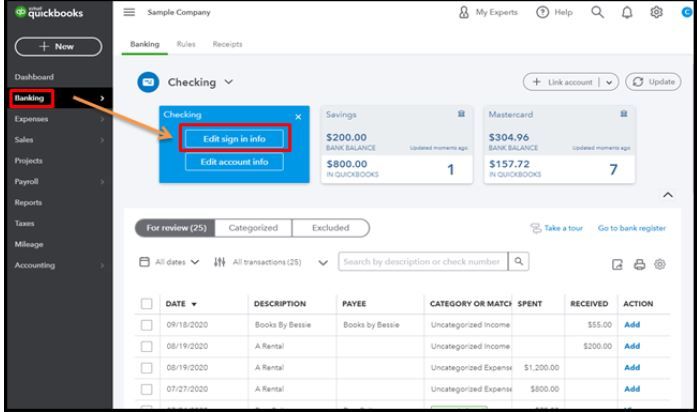The image size is (697, 412).
Task: Sort by the DATE column arrow
Action: coord(194,304)
